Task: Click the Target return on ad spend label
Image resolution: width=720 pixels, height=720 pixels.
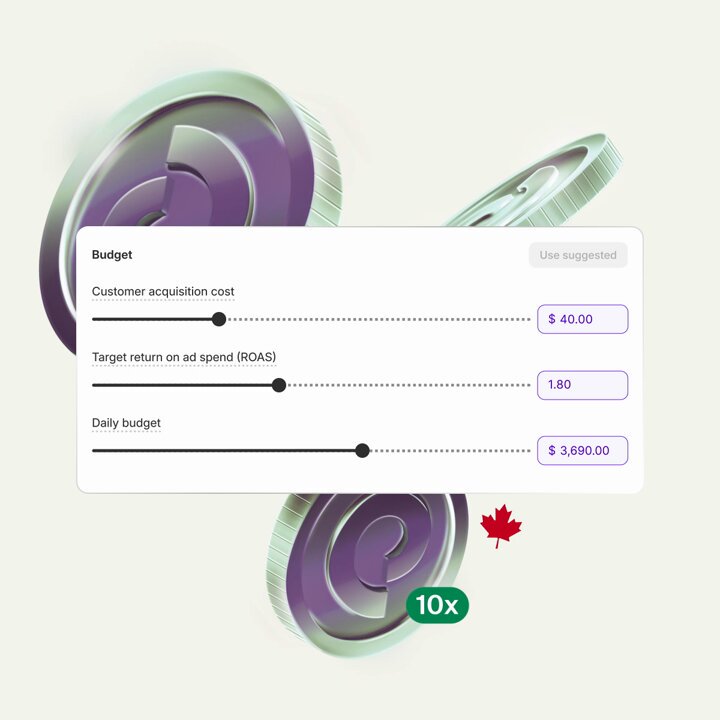Action: 184,357
